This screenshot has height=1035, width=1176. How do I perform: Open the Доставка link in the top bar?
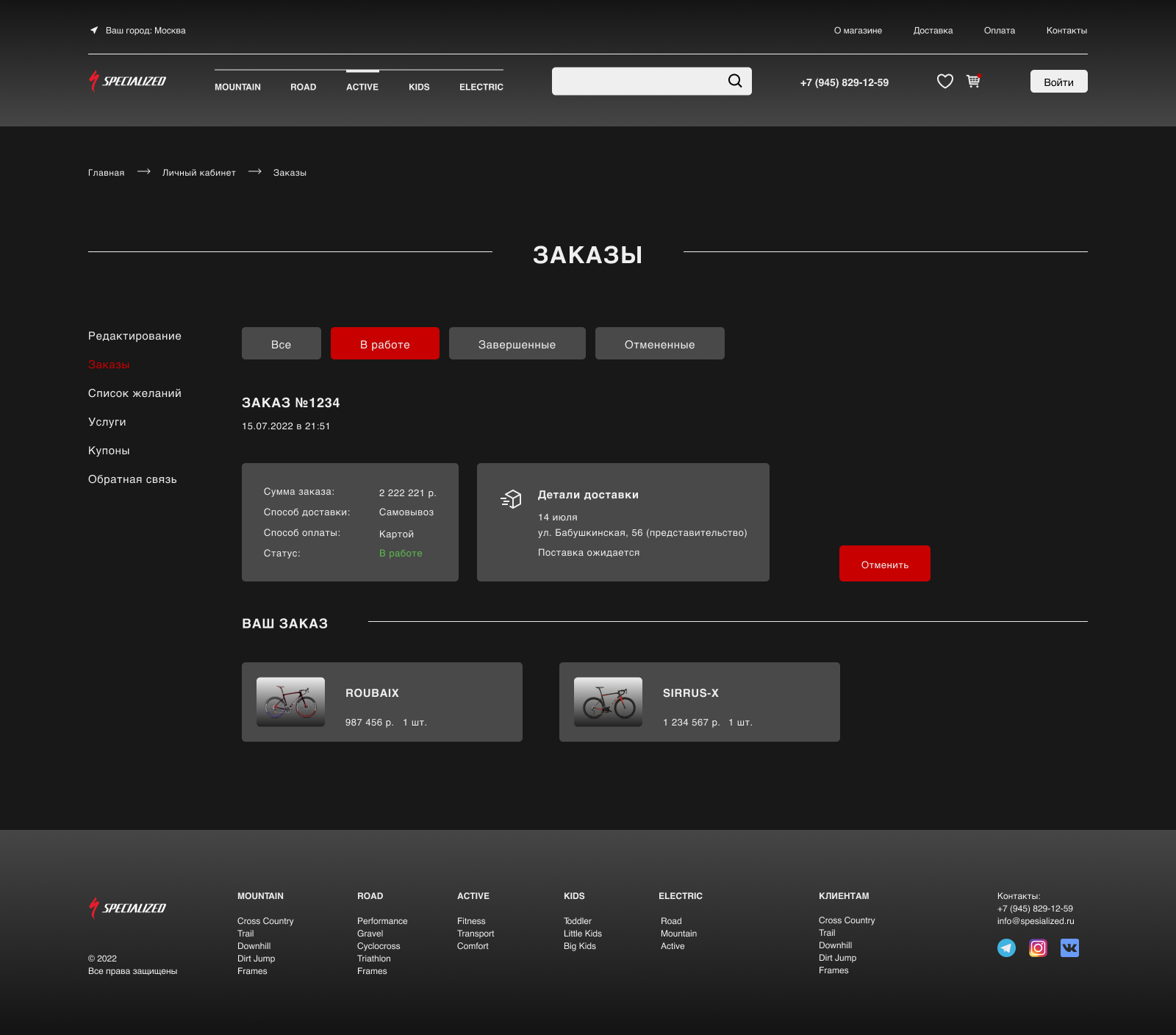933,30
